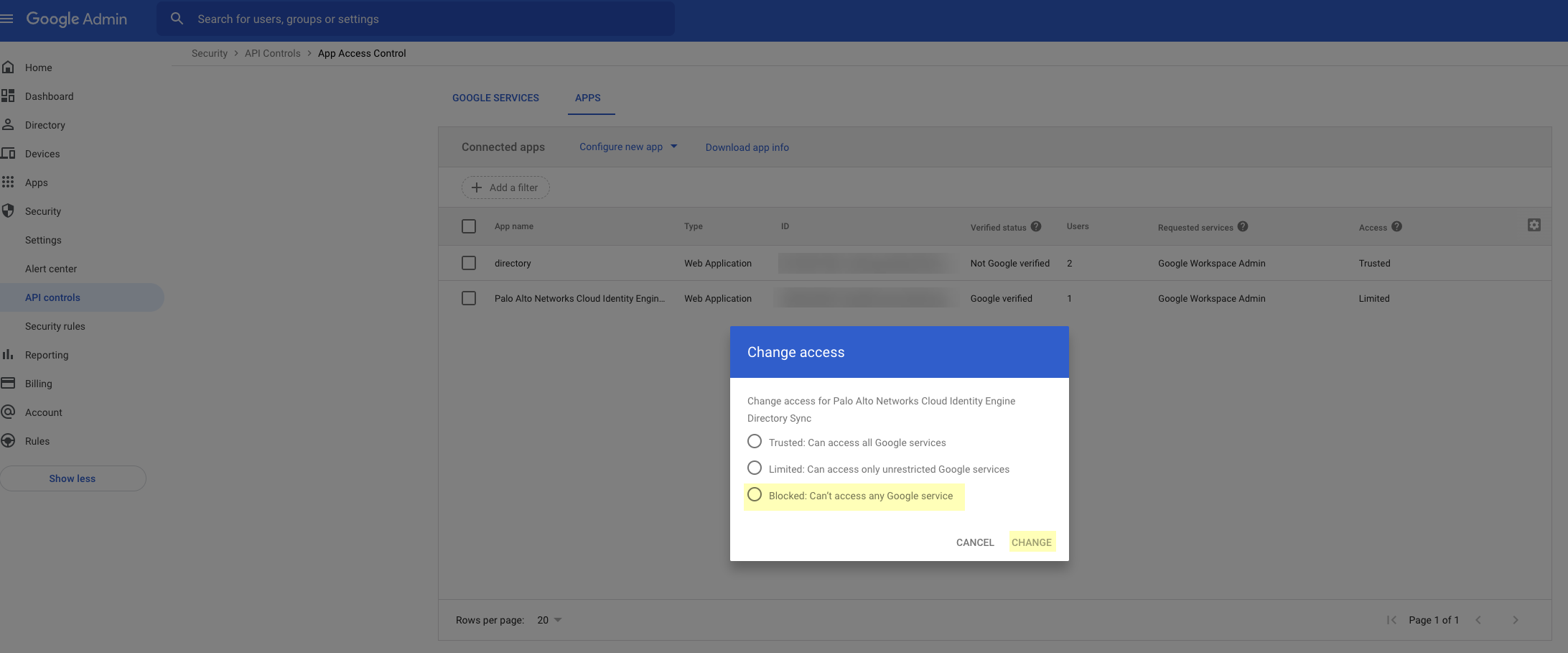Open the hamburger main menu icon
The image size is (1568, 653).
point(7,19)
